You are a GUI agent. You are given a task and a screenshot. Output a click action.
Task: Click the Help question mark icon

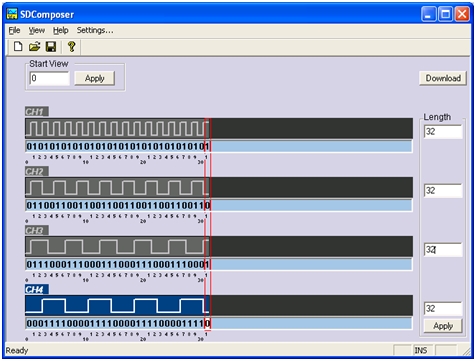tap(71, 47)
